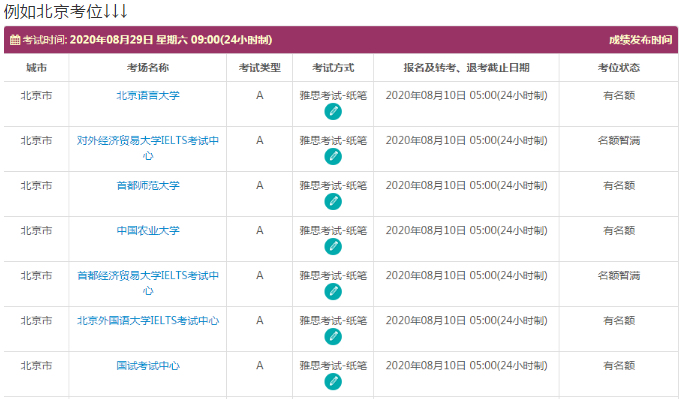679x399 pixels.
Task: Click the pencil icon in 北京外国语大学 row
Action: click(x=333, y=337)
